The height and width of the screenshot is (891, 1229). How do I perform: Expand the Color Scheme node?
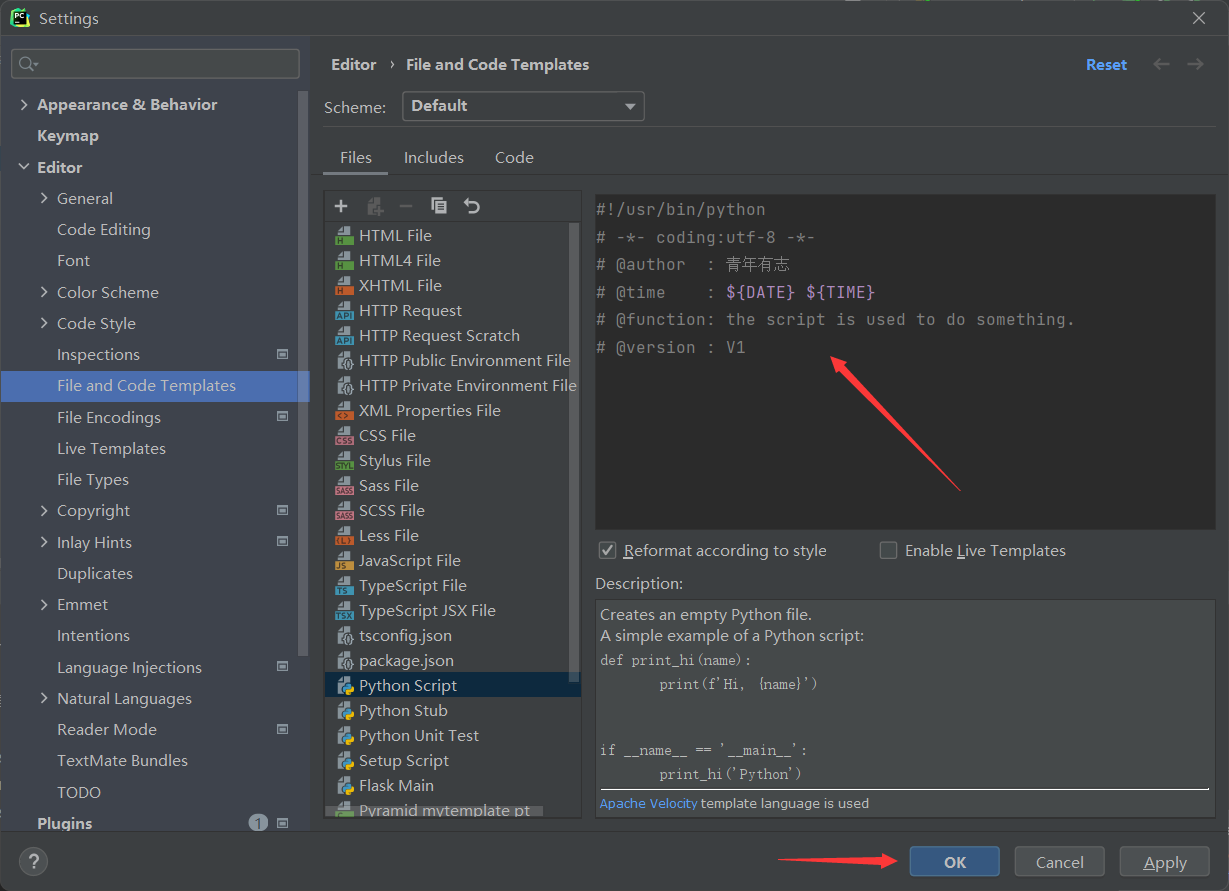coord(44,292)
